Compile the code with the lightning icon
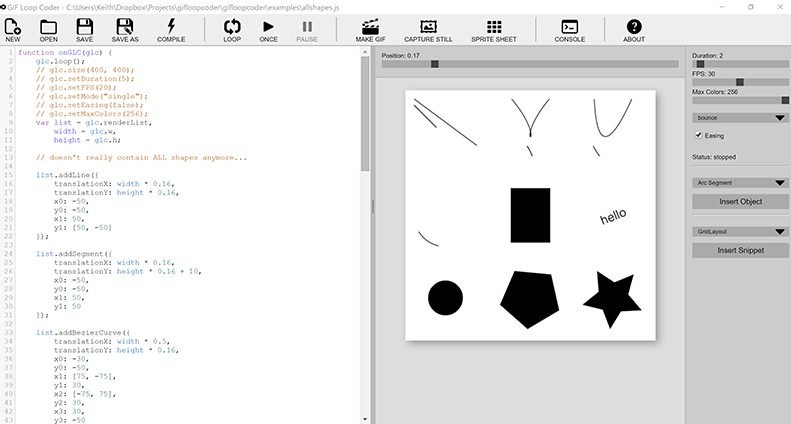The height and width of the screenshot is (424, 791). pyautogui.click(x=171, y=27)
